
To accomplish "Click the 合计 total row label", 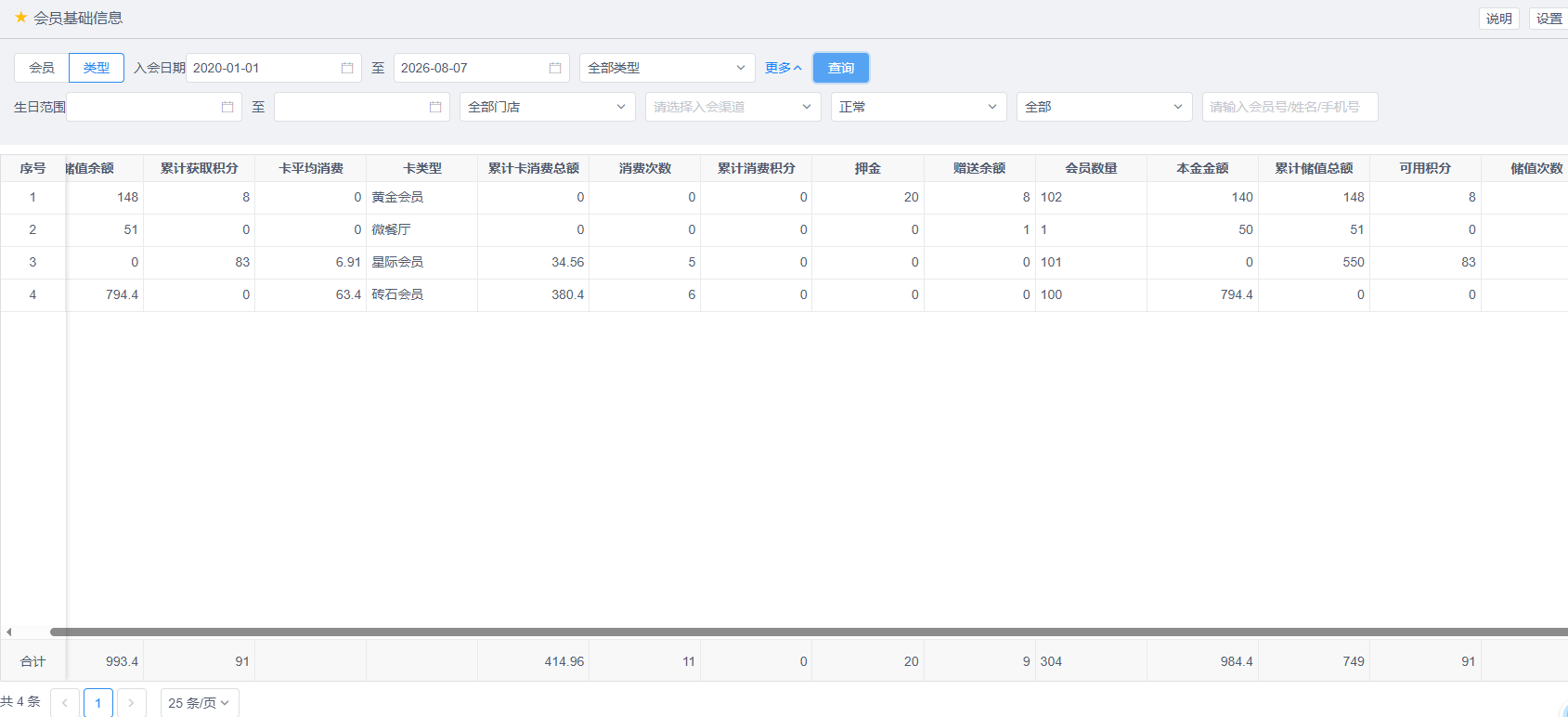I will 32,661.
